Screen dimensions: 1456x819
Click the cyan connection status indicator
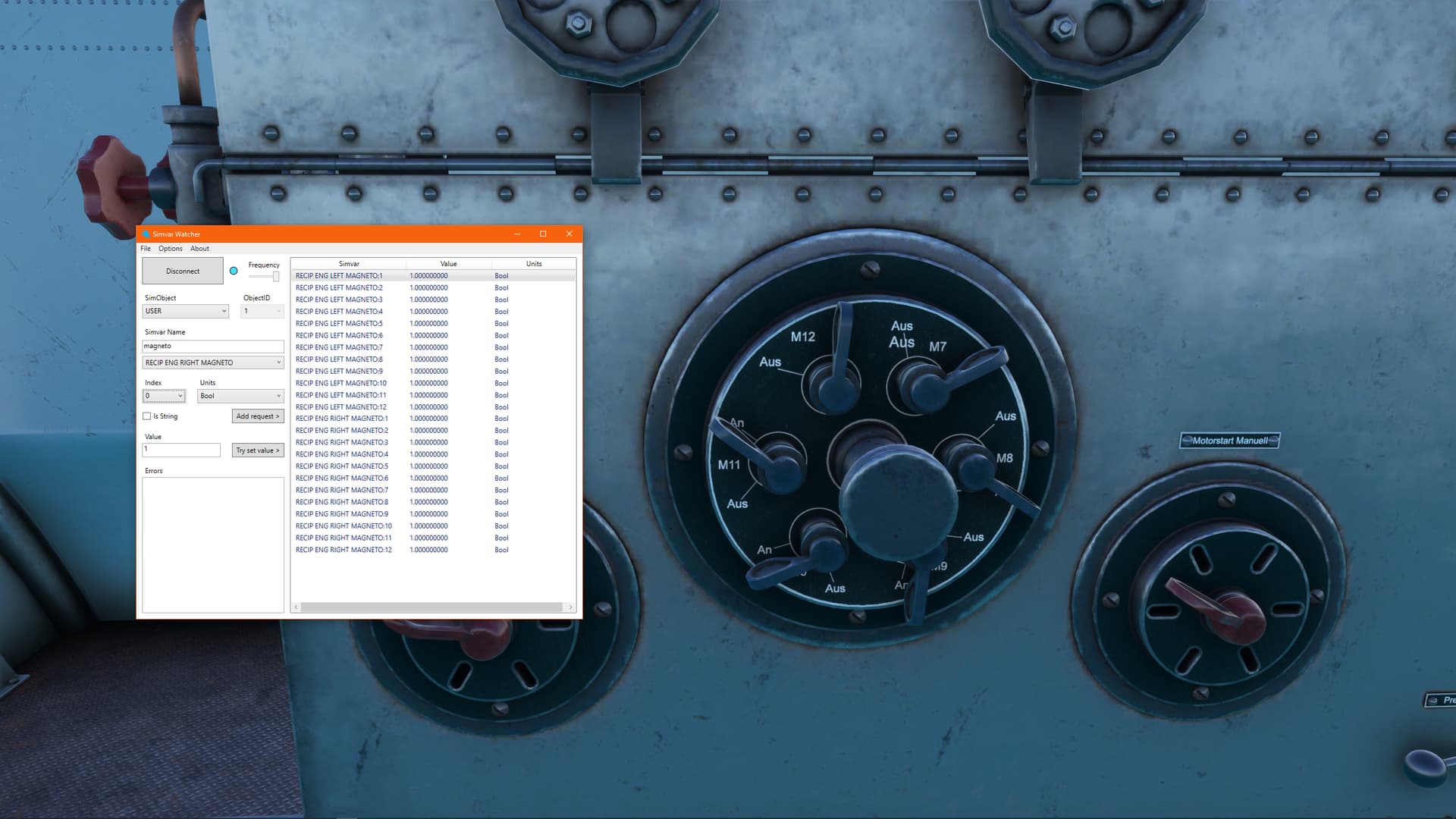pyautogui.click(x=234, y=271)
